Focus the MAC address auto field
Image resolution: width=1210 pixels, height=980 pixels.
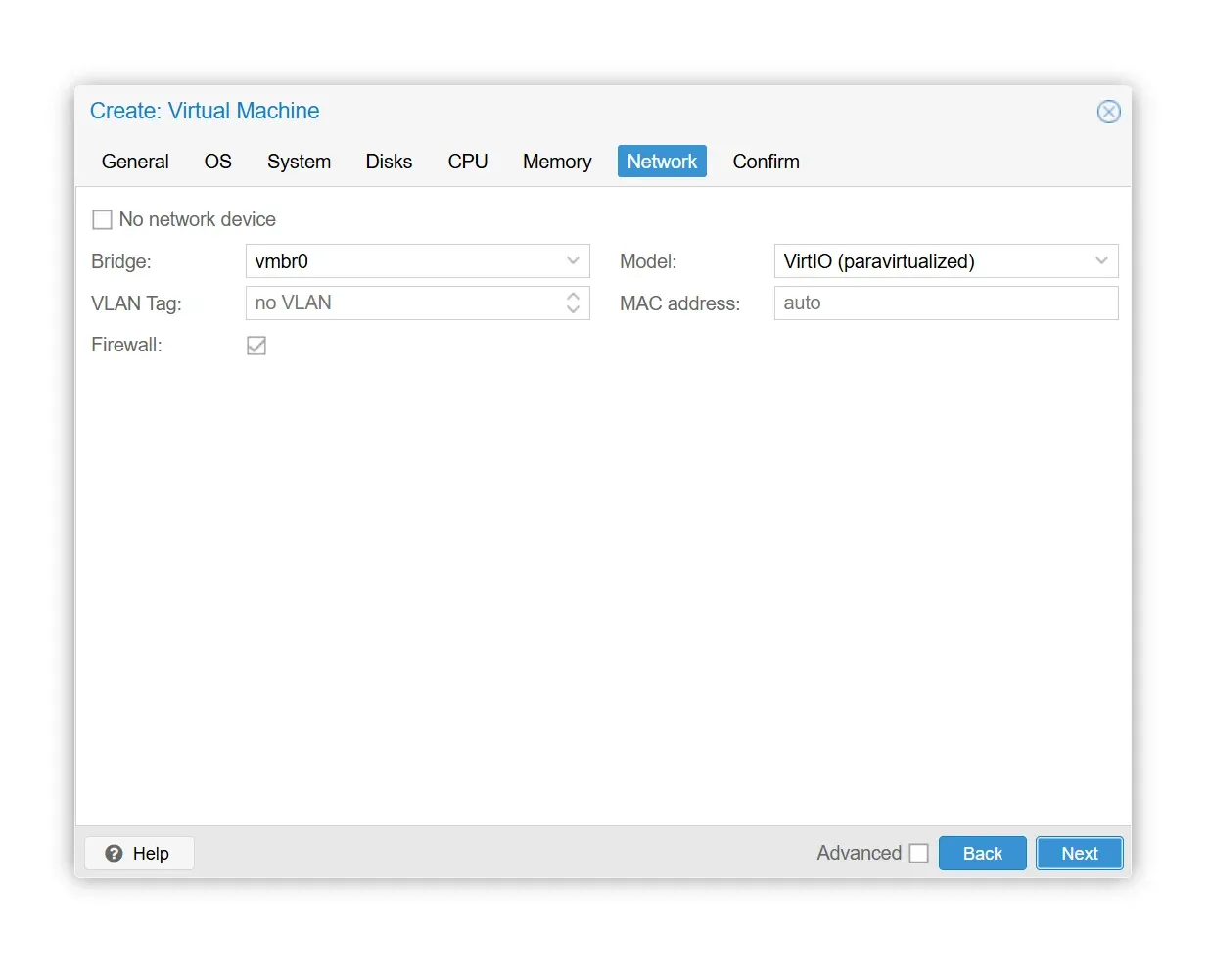946,303
